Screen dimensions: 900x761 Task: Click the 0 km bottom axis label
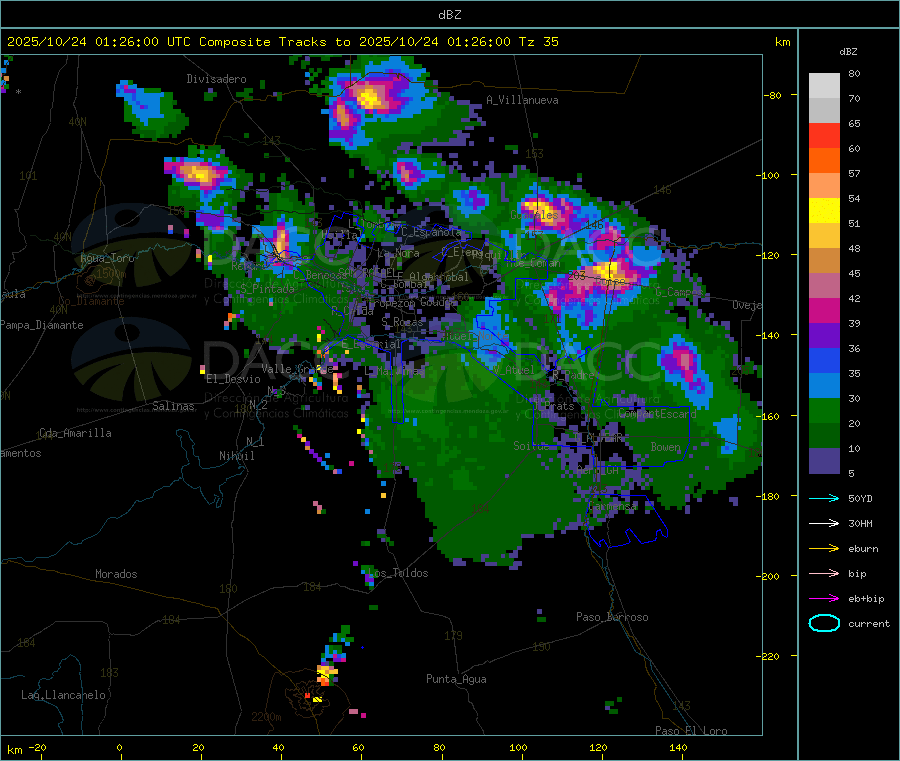(x=119, y=747)
